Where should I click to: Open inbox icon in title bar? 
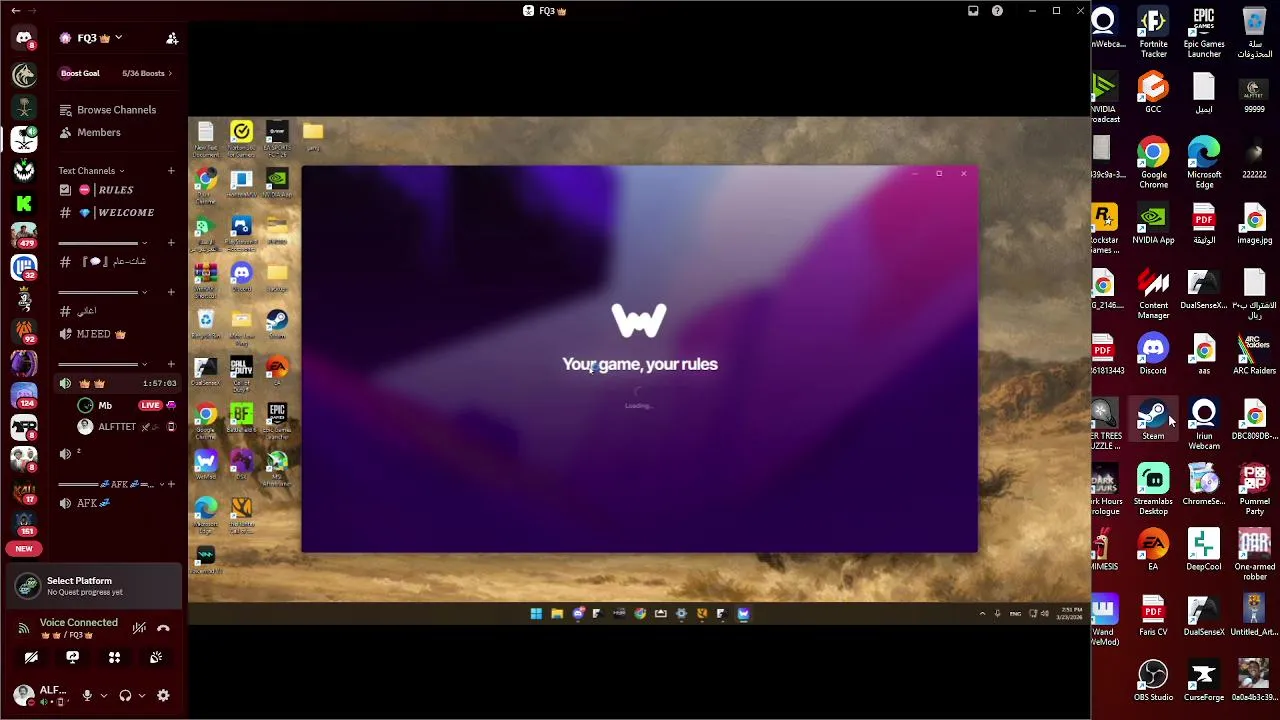(973, 11)
